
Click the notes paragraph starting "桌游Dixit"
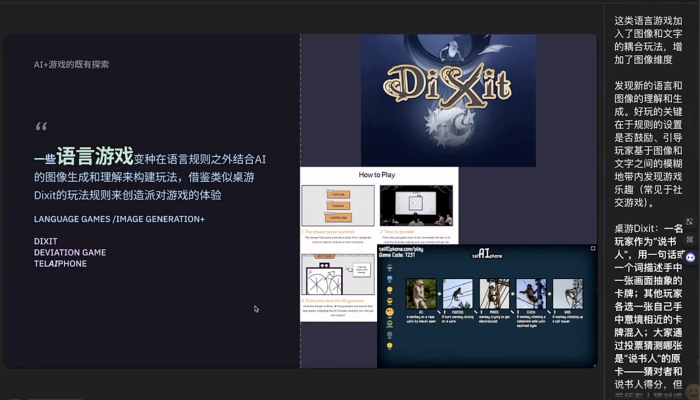click(648, 310)
